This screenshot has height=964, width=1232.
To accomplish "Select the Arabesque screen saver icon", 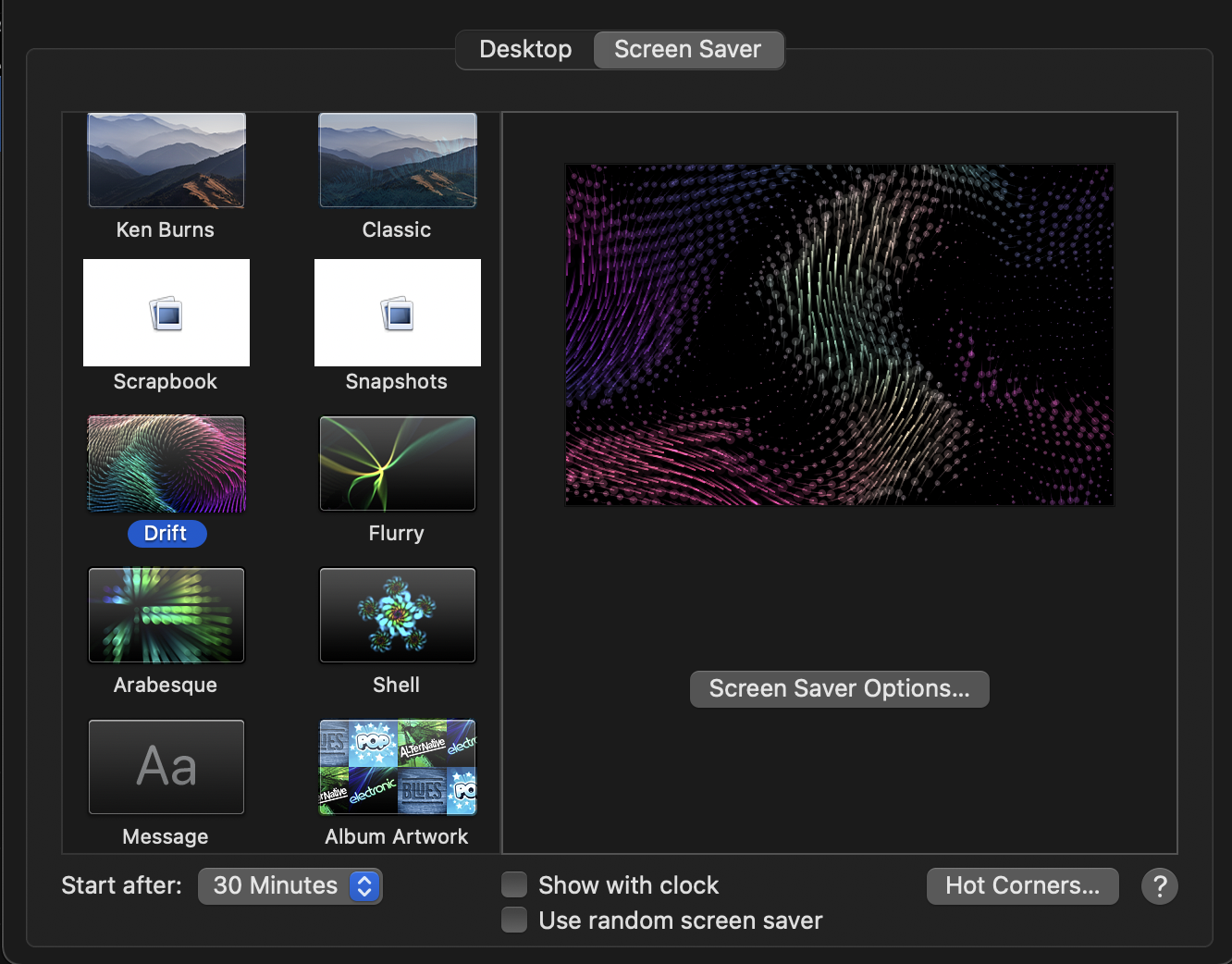I will (x=166, y=616).
